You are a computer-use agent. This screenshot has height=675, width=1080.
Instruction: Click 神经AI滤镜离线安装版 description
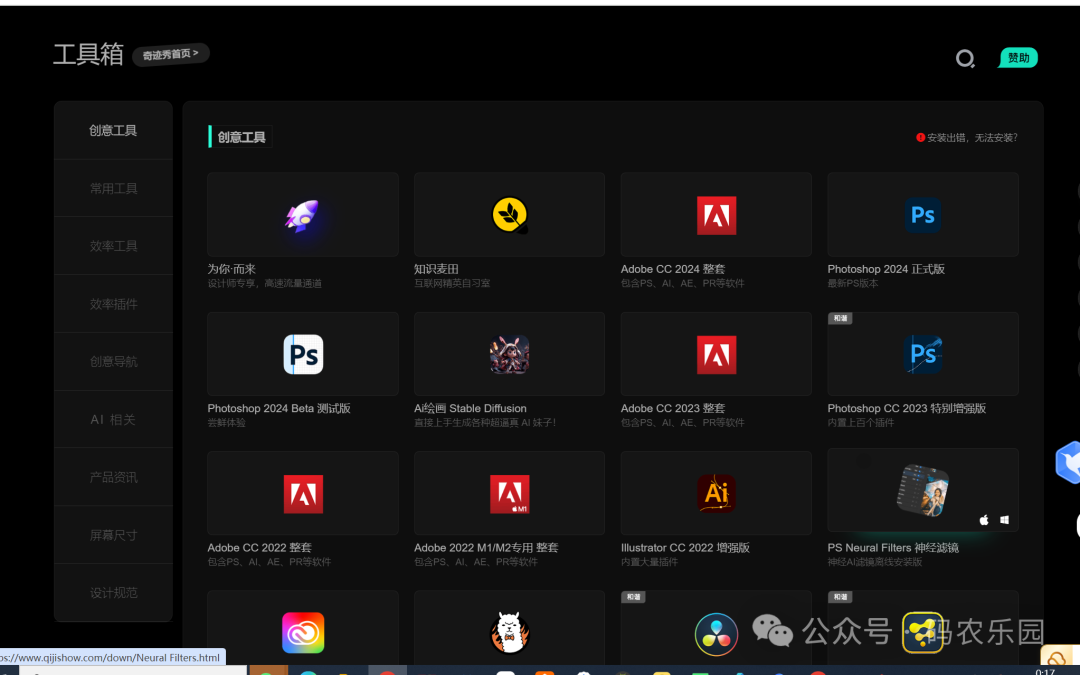[875, 561]
